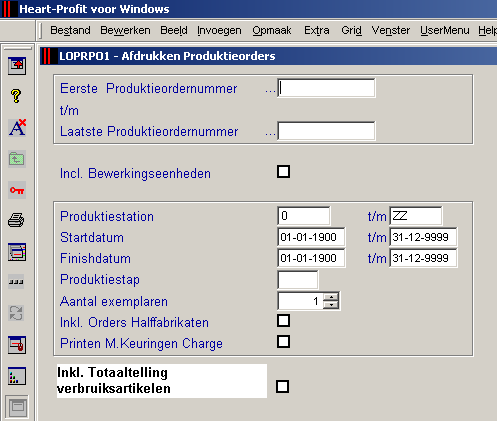Click the red key icon in sidebar
This screenshot has height=421, width=497.
[17, 190]
